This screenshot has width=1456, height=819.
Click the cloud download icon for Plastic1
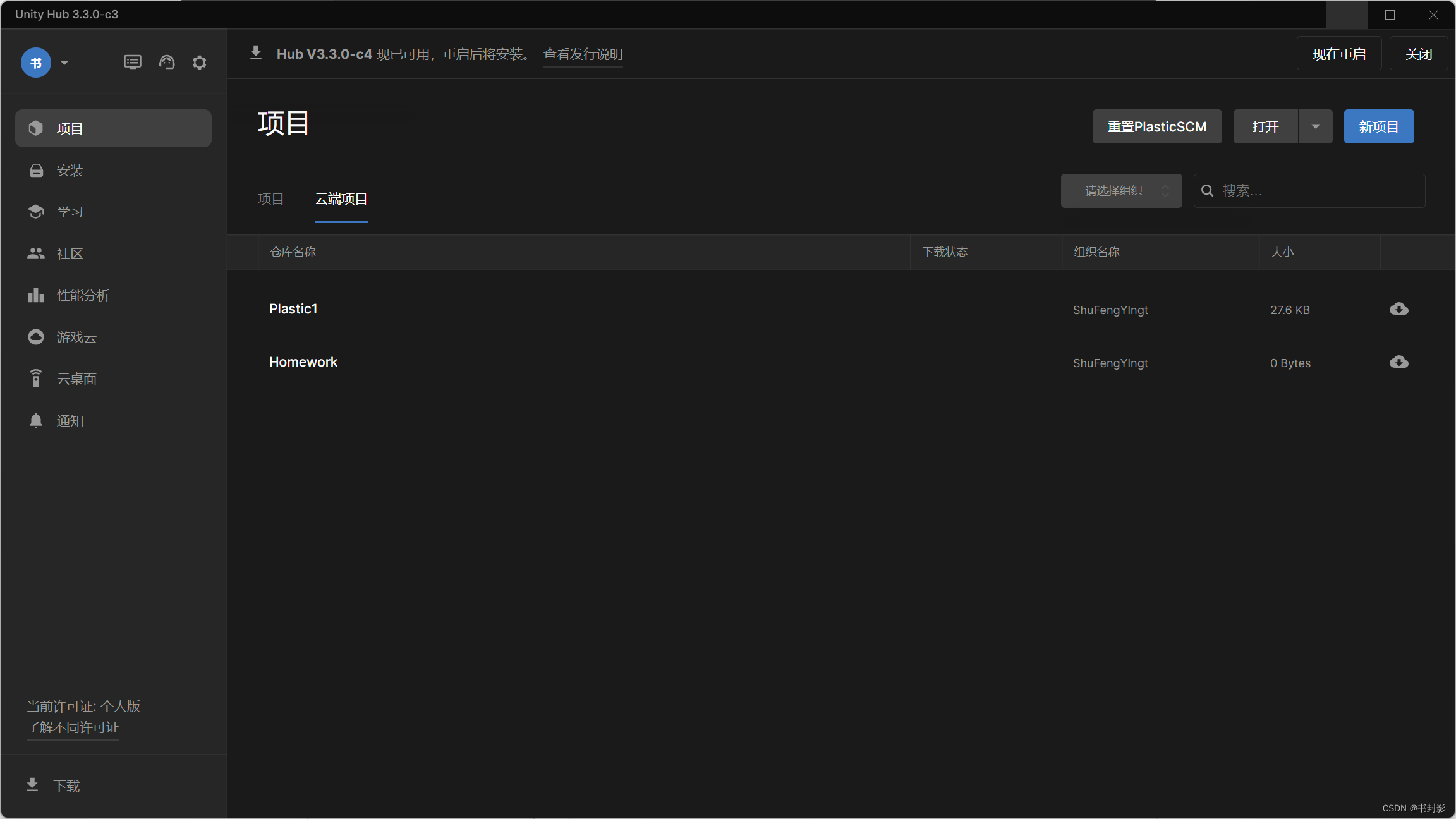[1398, 309]
